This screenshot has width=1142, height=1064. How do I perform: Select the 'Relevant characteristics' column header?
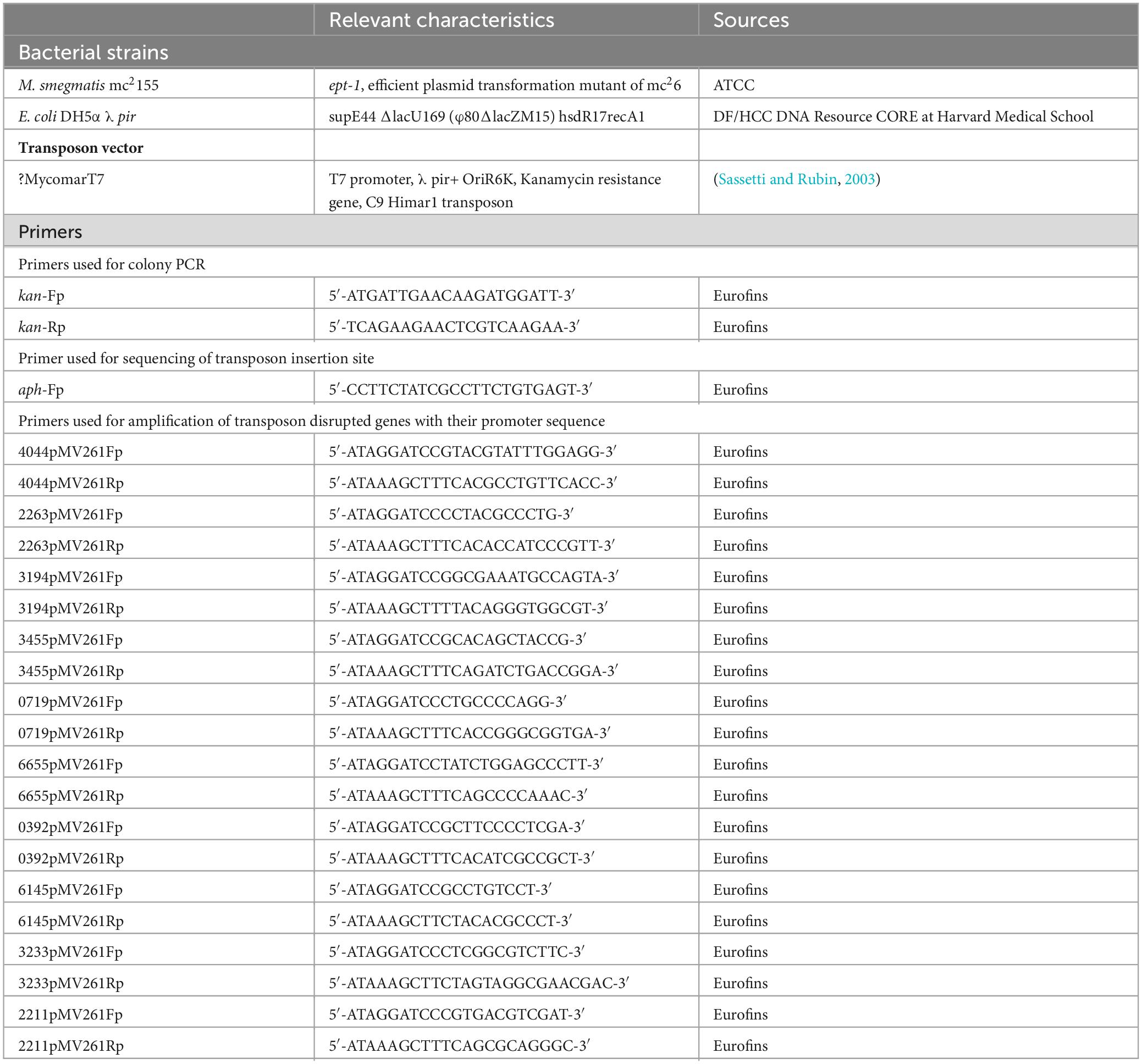(441, 20)
